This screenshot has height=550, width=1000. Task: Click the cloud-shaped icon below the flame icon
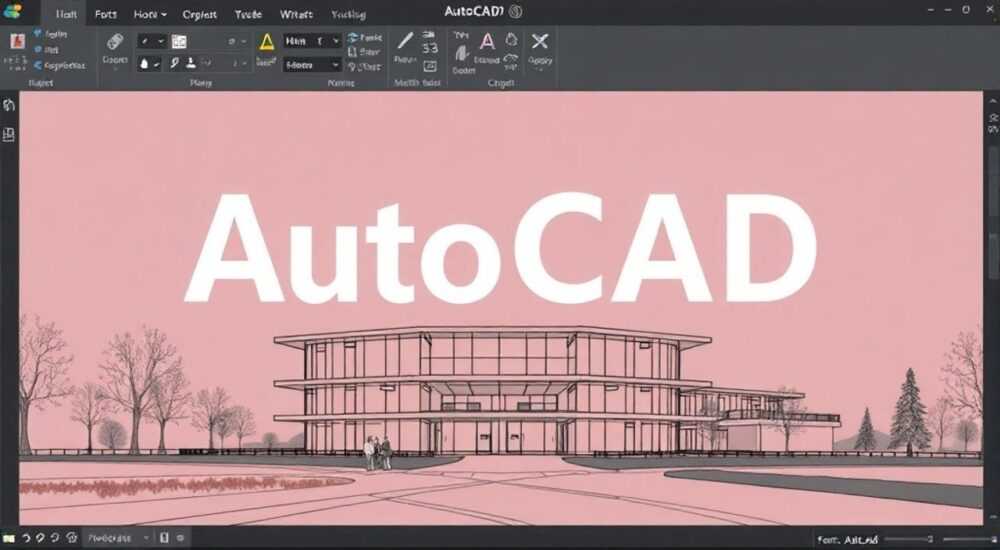pos(511,60)
